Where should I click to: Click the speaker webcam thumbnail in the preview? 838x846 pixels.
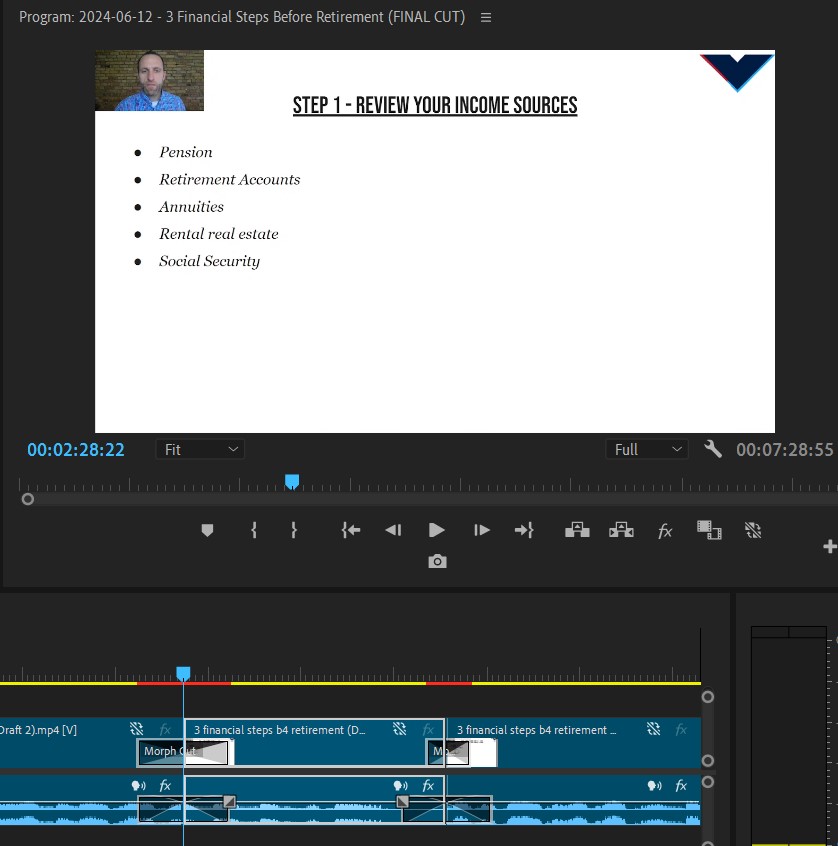(x=149, y=80)
